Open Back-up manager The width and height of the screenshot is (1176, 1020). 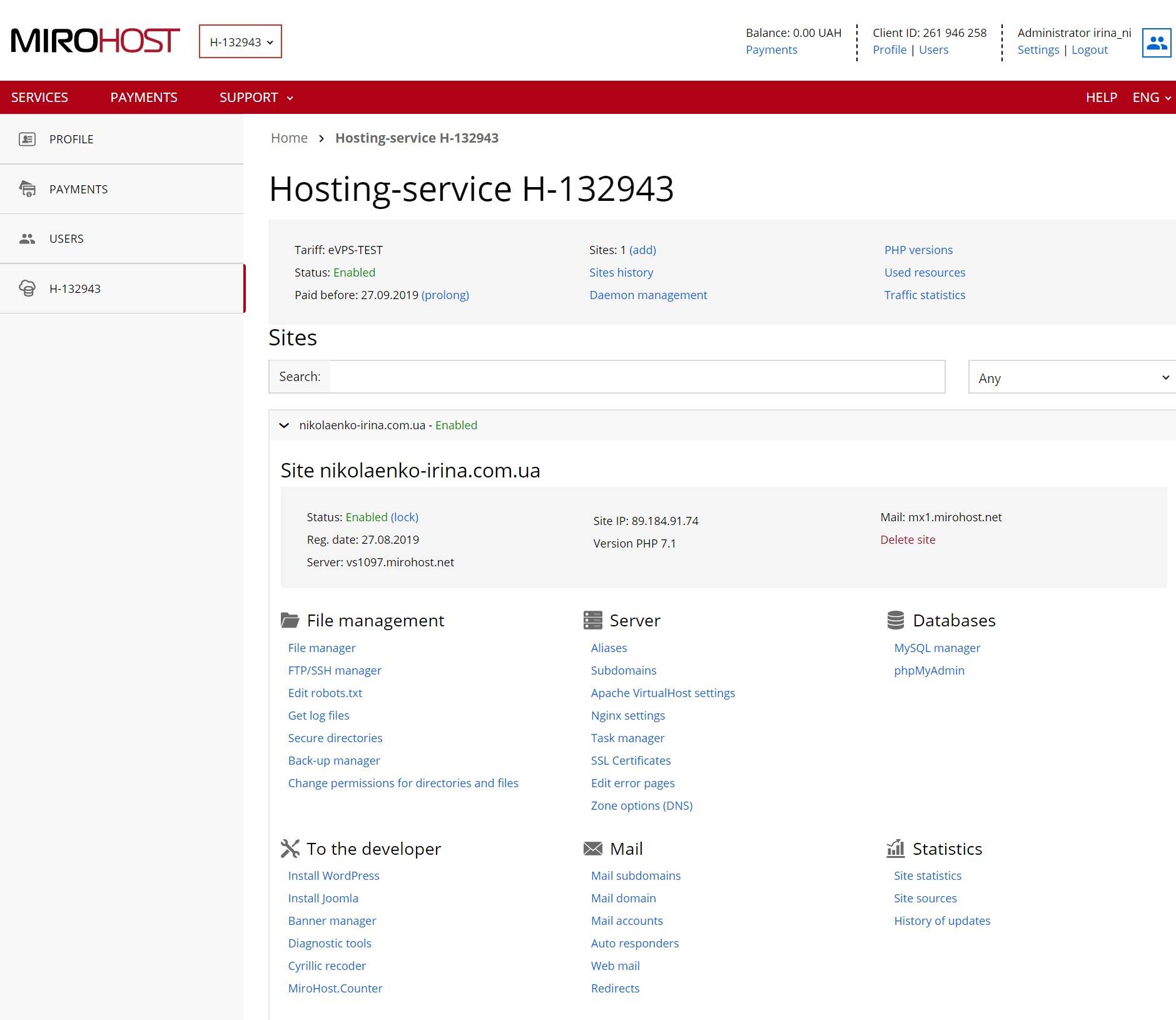334,760
